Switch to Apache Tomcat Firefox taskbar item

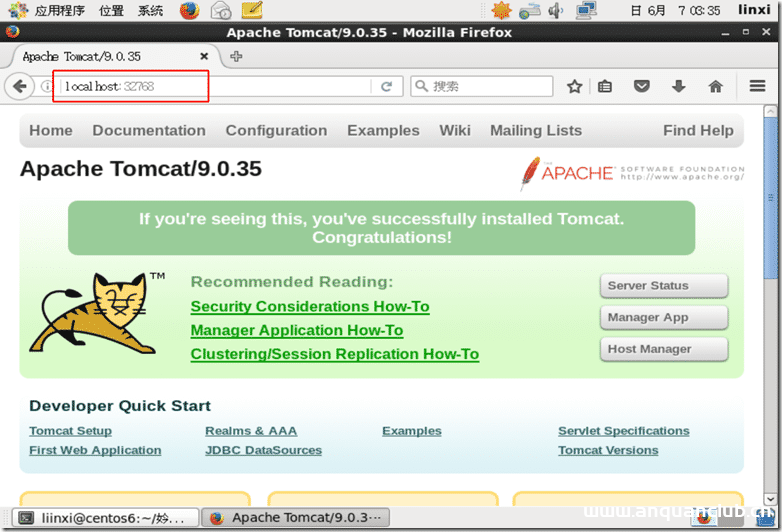coord(295,518)
